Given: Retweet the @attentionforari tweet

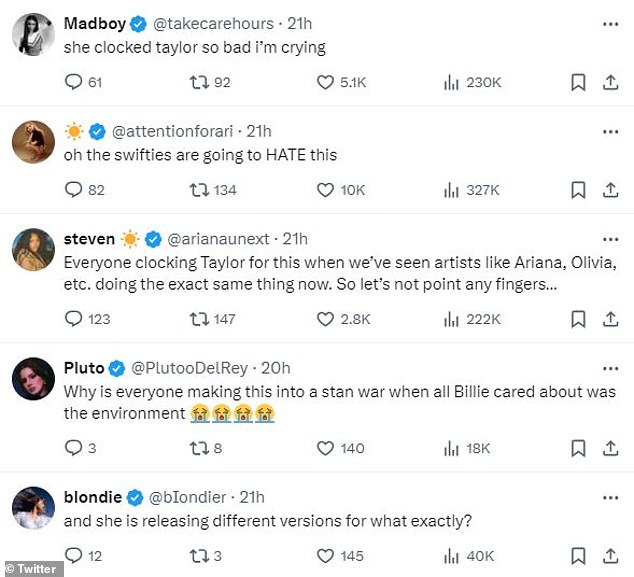Looking at the screenshot, I should click(199, 190).
